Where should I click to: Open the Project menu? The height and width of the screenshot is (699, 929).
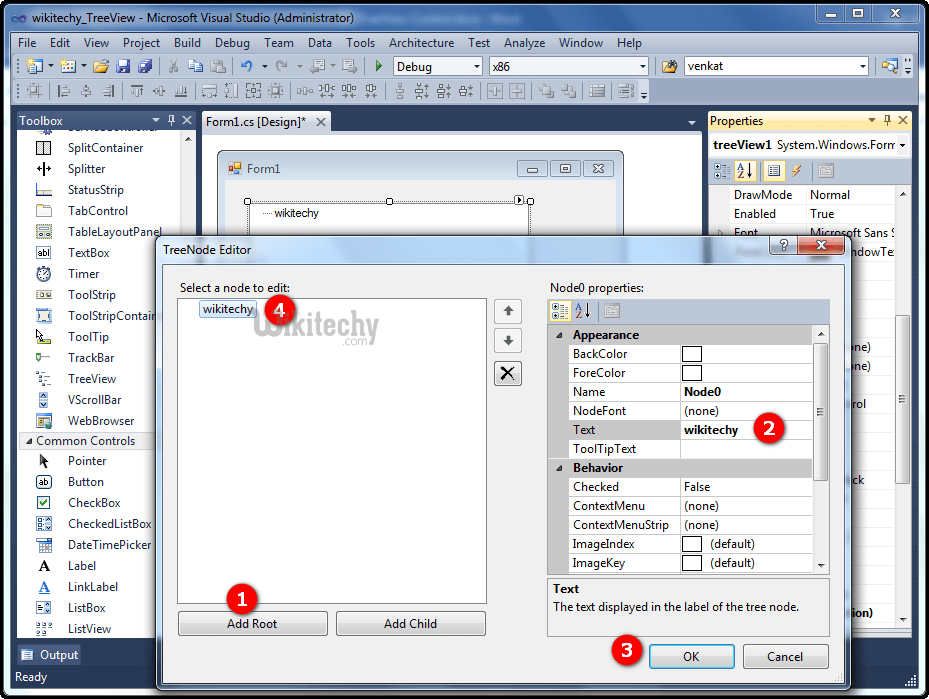(141, 43)
